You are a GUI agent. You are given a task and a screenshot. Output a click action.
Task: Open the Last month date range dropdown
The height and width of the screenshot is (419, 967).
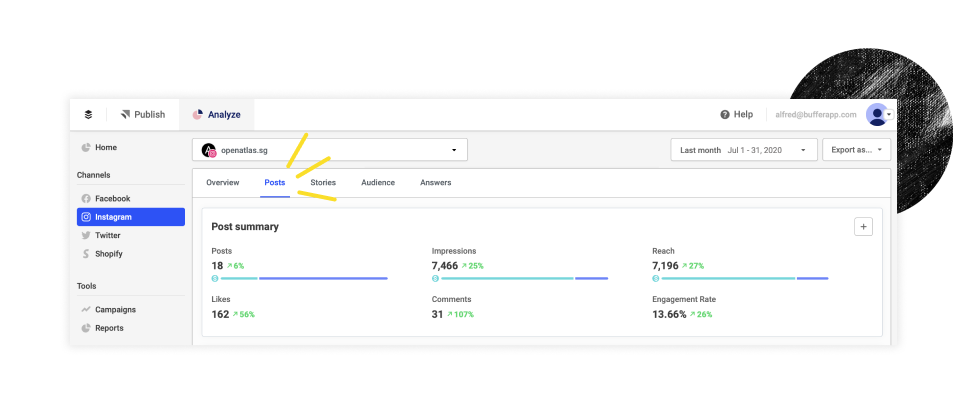click(743, 150)
